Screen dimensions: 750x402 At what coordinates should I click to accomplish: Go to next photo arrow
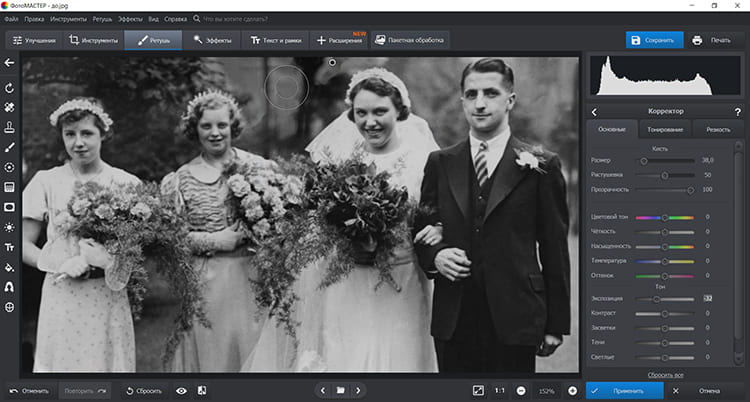358,390
